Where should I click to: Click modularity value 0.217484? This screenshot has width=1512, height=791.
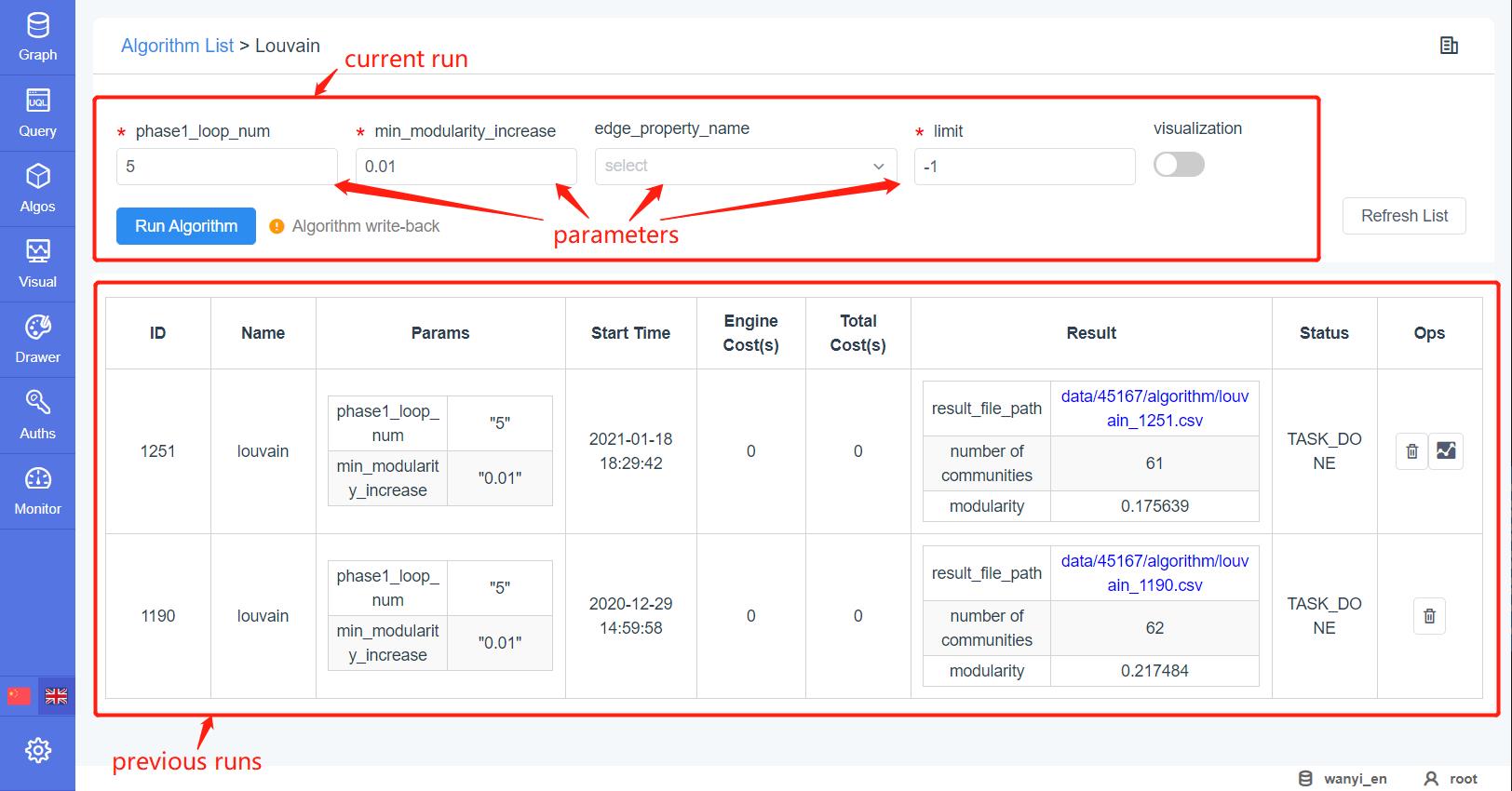point(1154,671)
